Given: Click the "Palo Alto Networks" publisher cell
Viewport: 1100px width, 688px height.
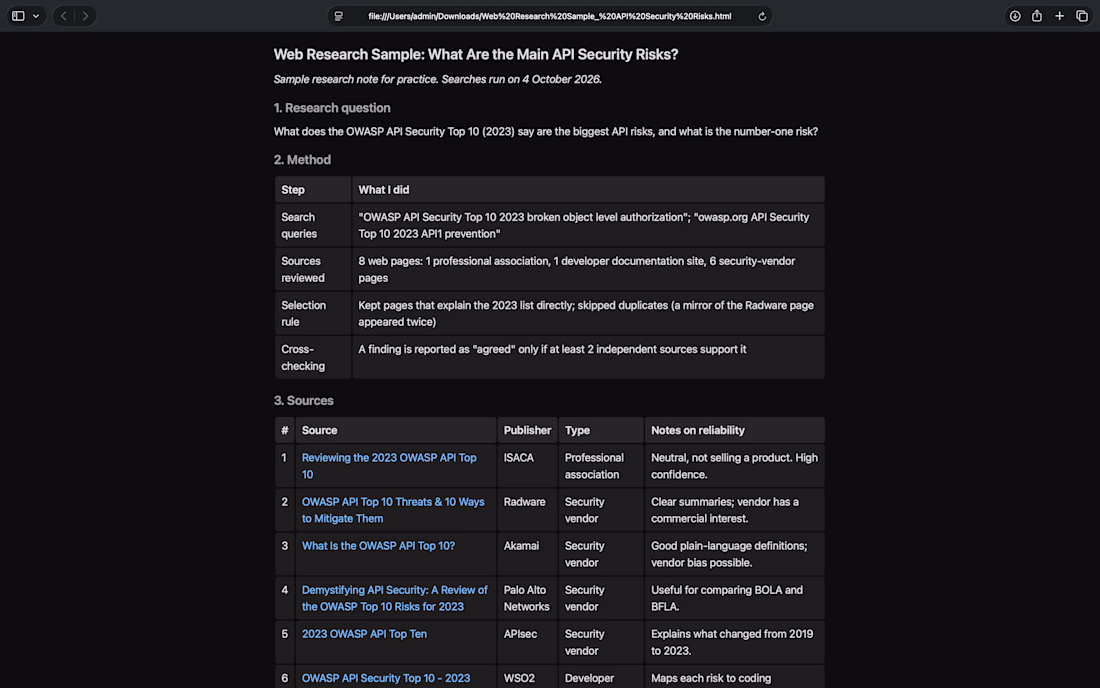Looking at the screenshot, I should point(528,598).
